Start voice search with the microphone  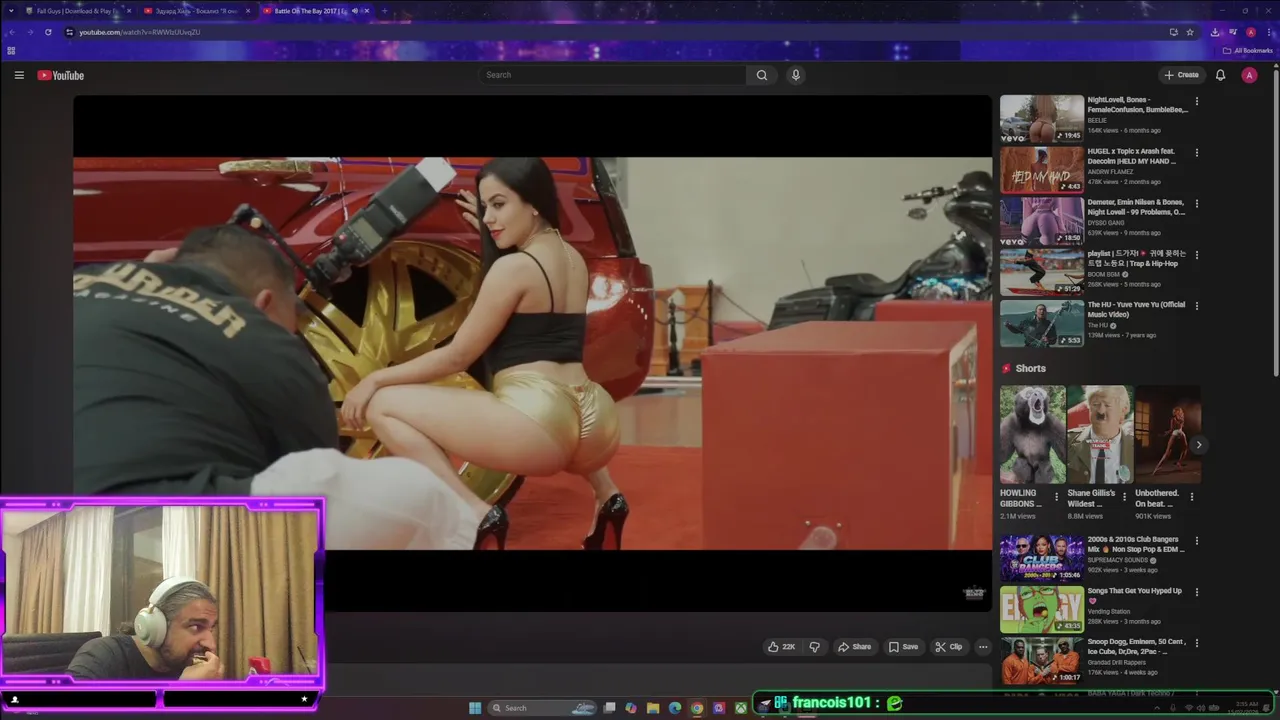(795, 75)
